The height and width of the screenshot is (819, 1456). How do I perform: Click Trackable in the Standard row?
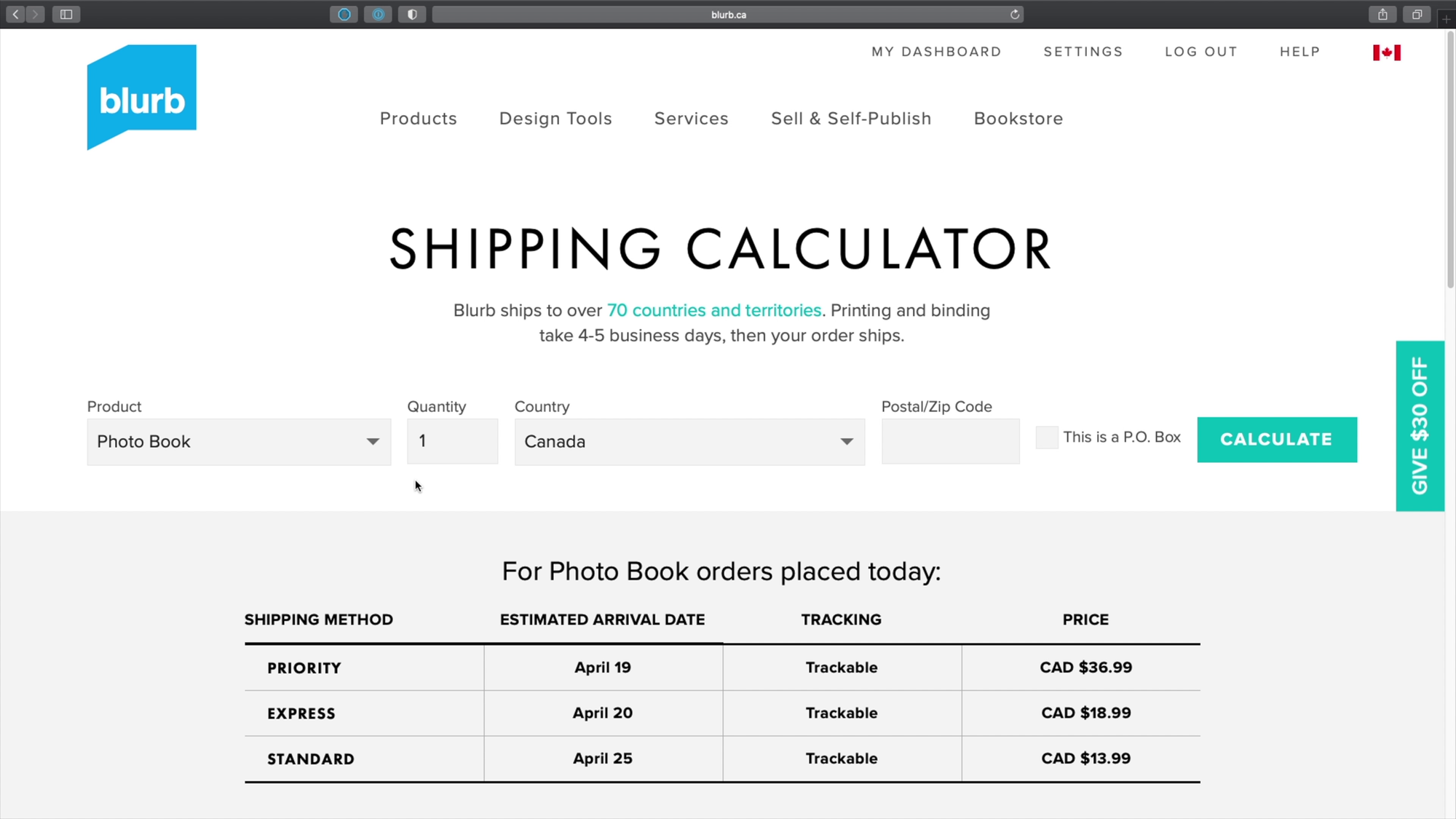841,758
